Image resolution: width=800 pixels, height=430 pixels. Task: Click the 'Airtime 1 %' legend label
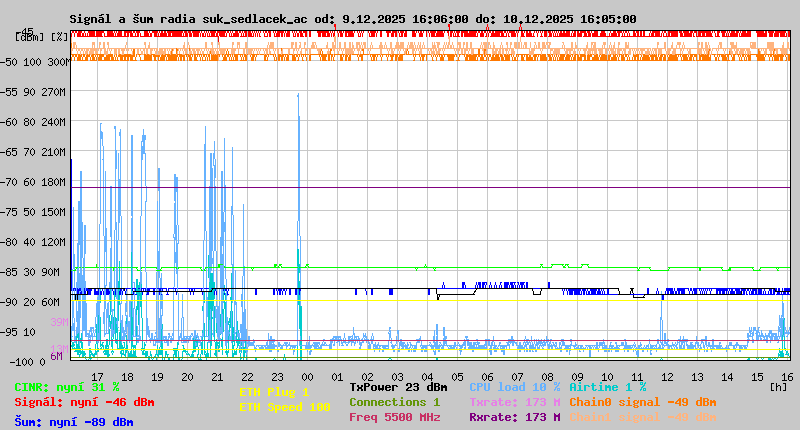(608, 387)
